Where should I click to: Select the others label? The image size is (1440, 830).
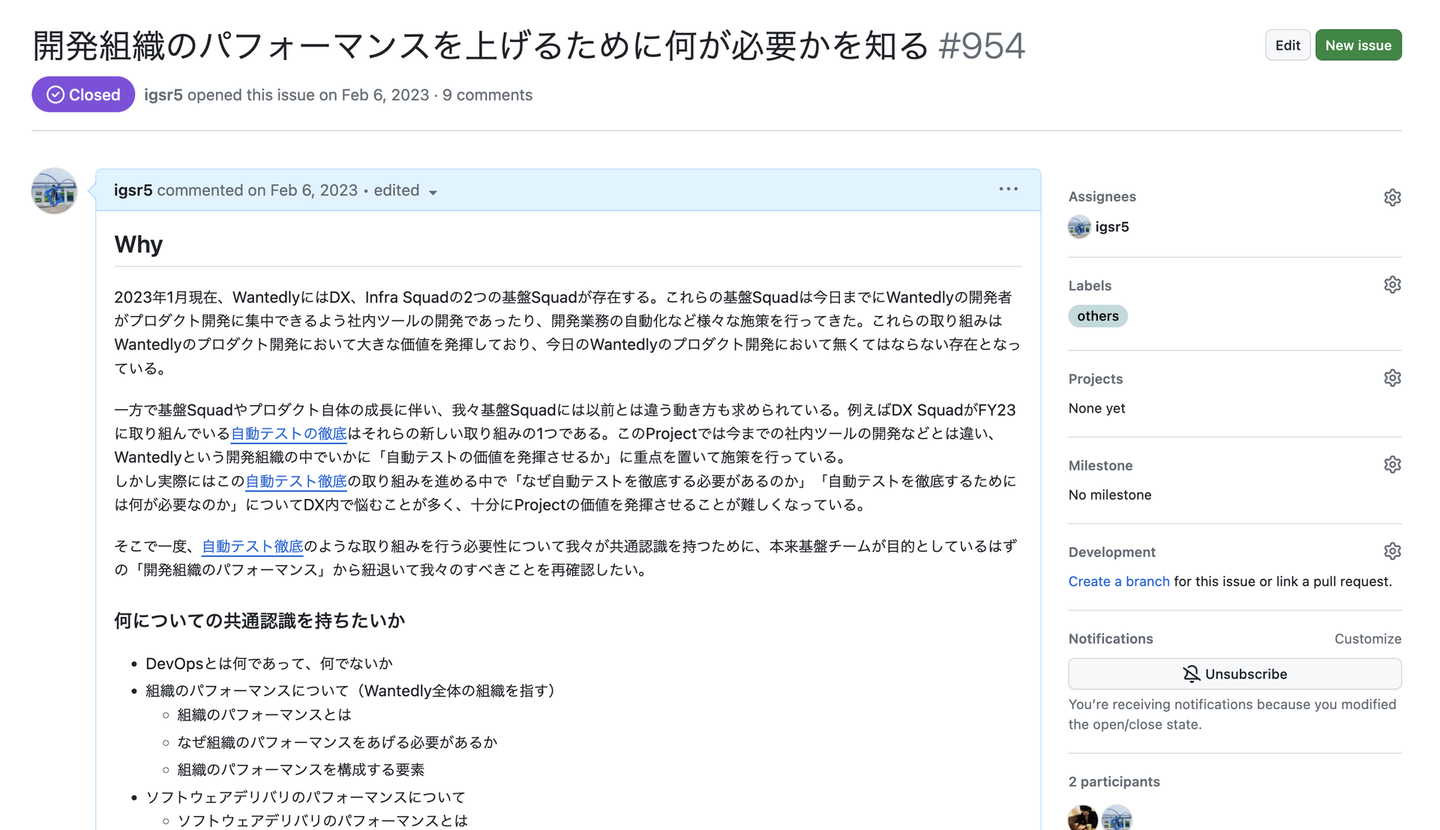(1098, 316)
